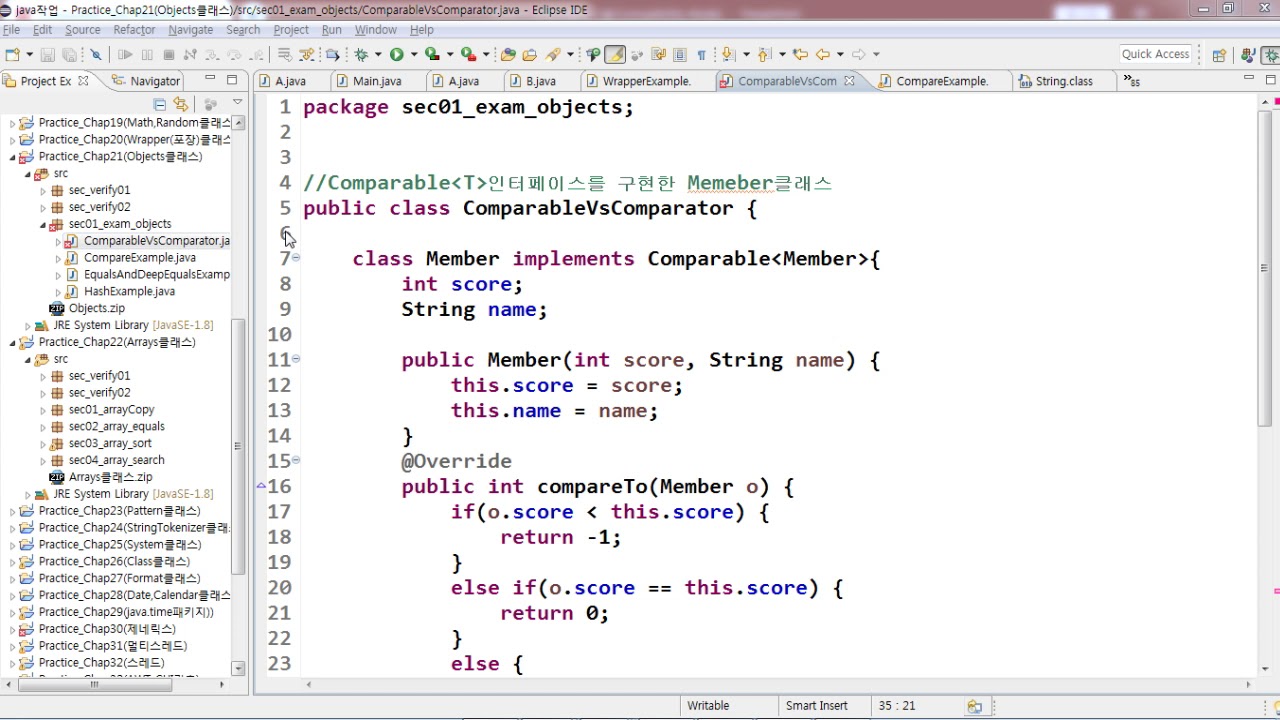The image size is (1280, 720).
Task: Click the Forward navigation arrow
Action: point(859,55)
